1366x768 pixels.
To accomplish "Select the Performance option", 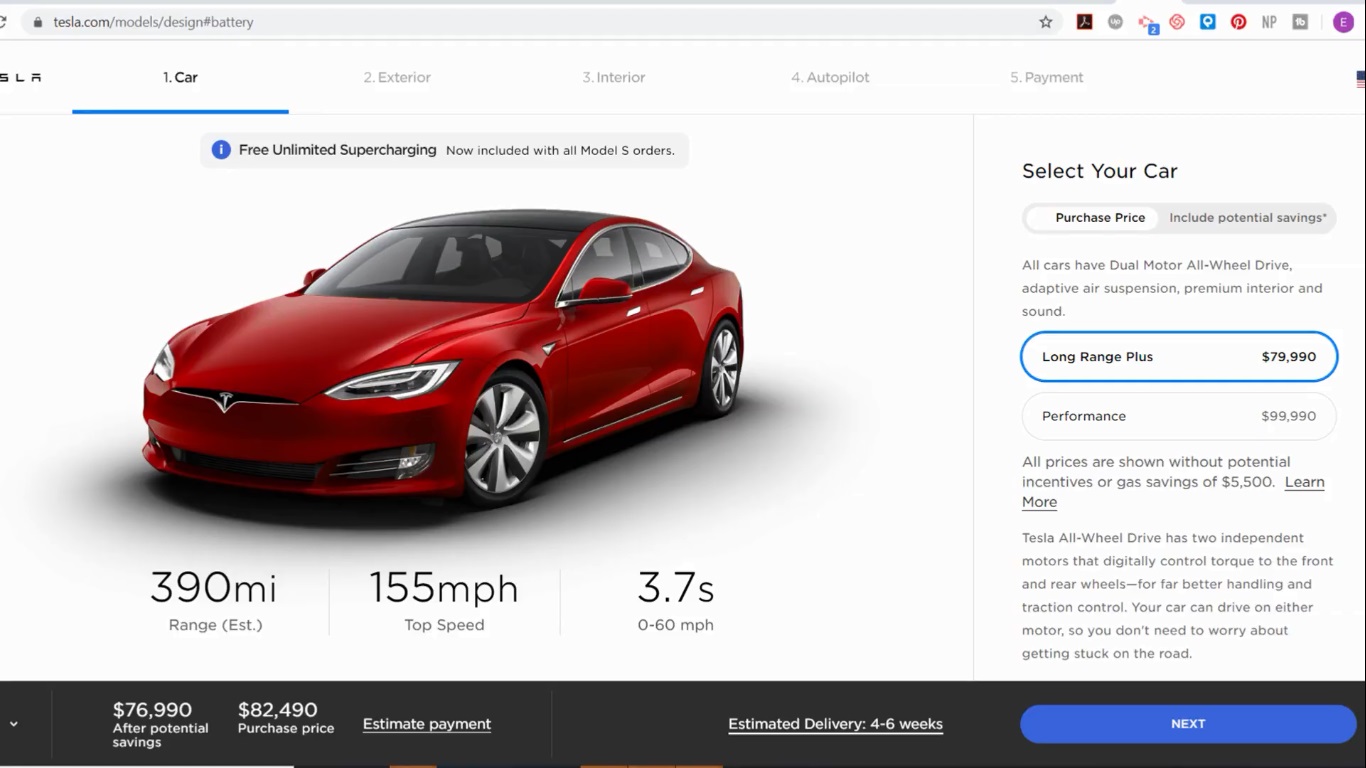I will 1179,416.
